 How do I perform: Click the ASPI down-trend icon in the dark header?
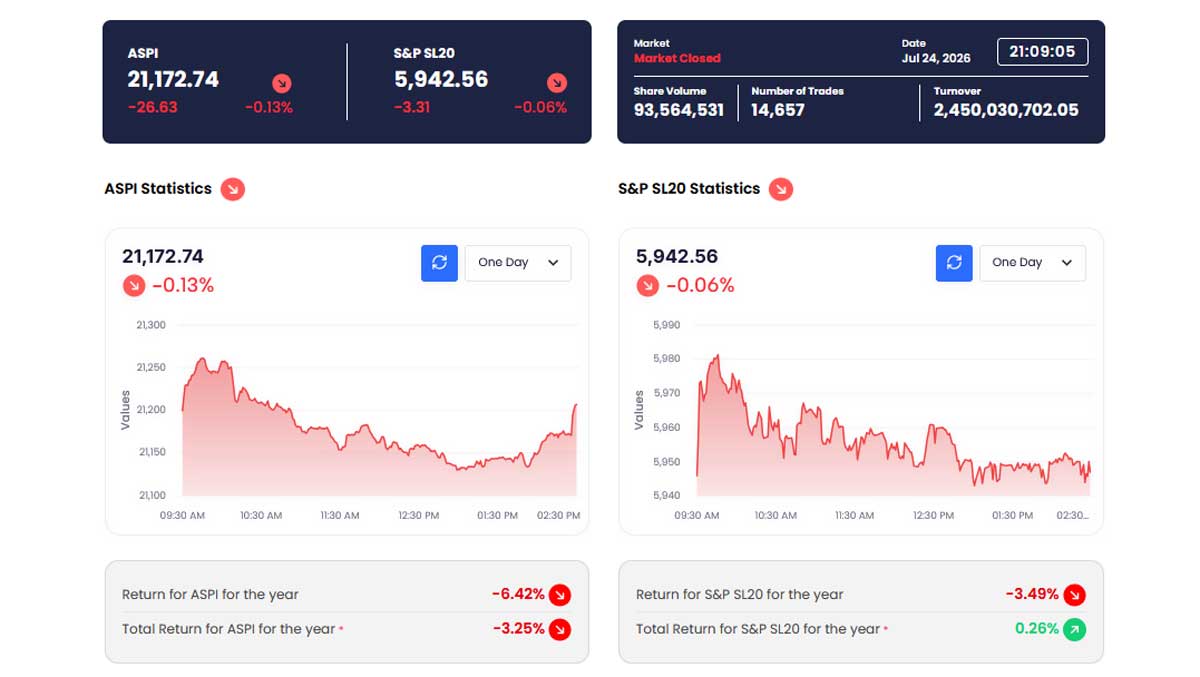pyautogui.click(x=282, y=83)
